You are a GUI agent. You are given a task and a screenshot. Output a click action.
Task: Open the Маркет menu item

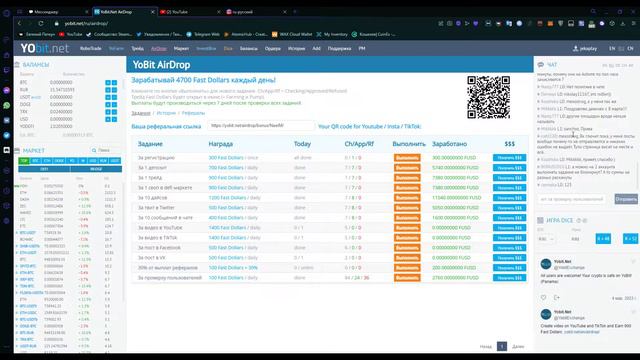pyautogui.click(x=181, y=49)
